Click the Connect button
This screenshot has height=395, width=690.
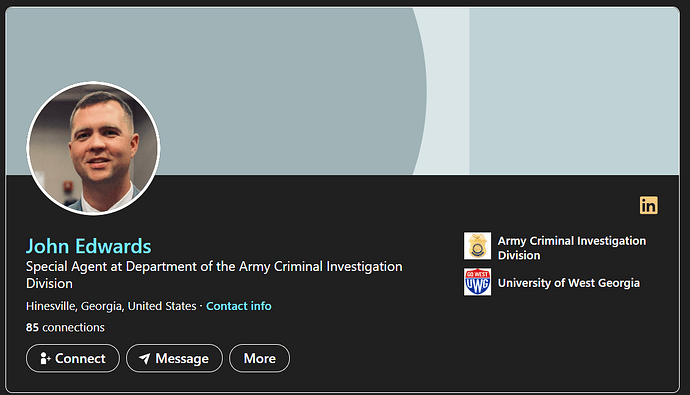pos(73,358)
